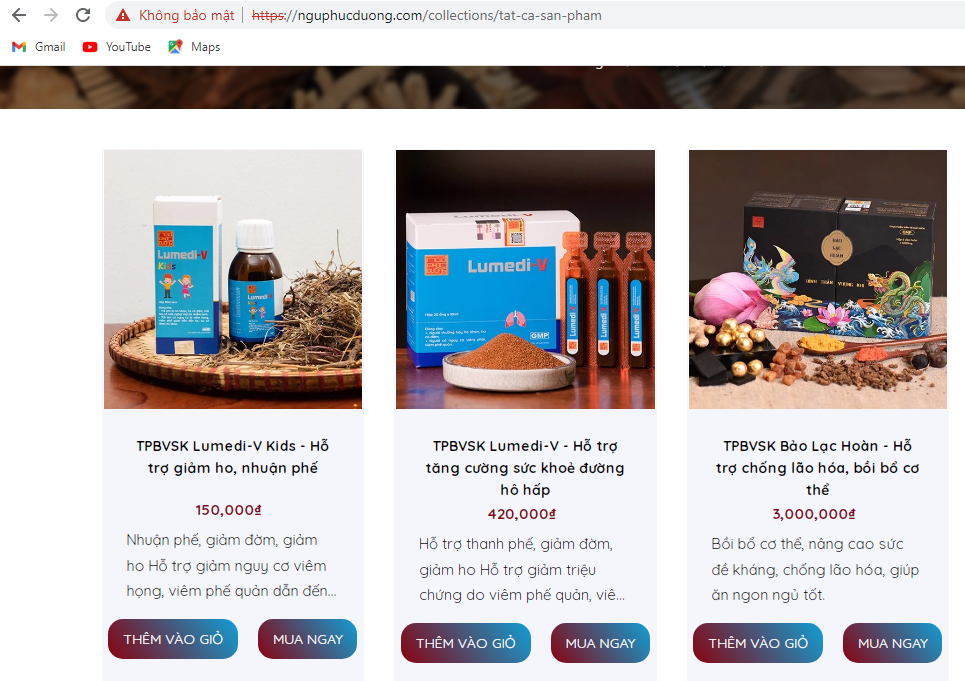Viewport: 965px width, 681px height.
Task: Open Bảo Lạc Hoàn product image
Action: tap(817, 279)
